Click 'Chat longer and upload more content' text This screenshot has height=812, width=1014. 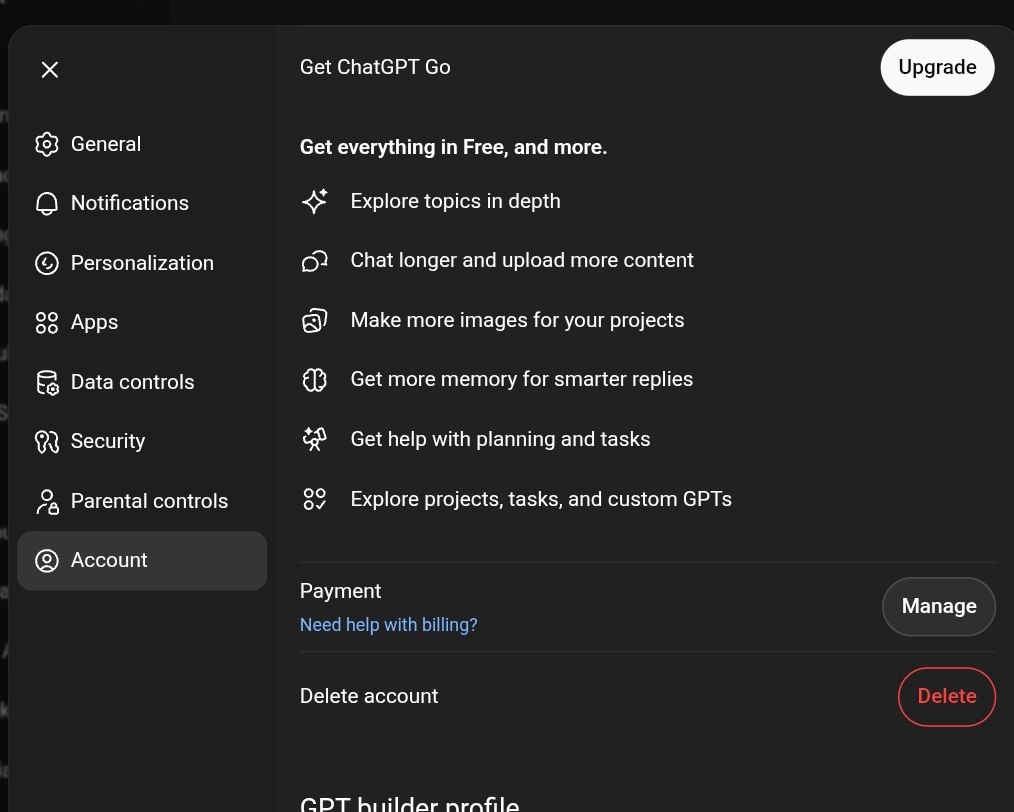[x=522, y=261]
